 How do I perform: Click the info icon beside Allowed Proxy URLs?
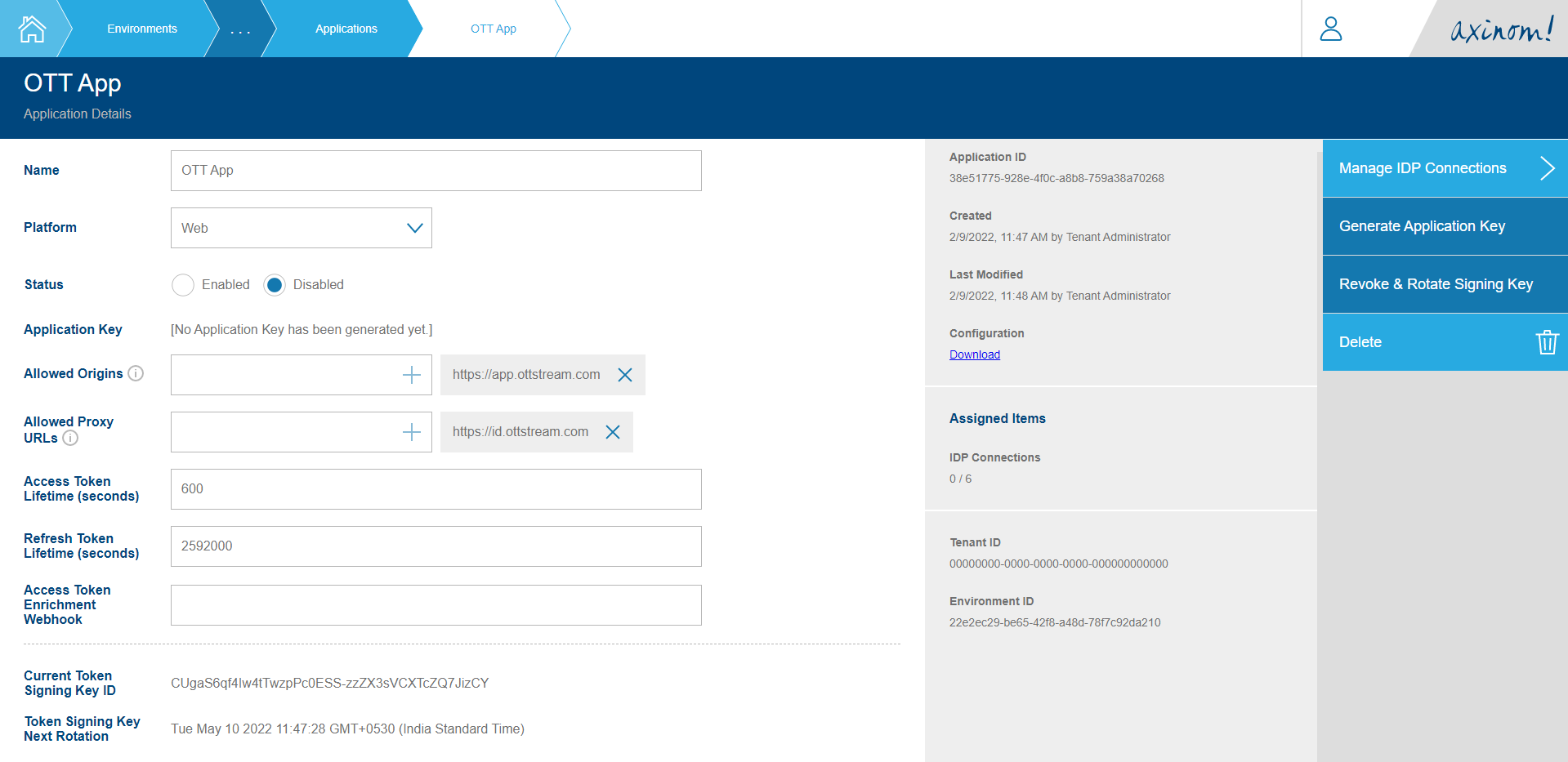pos(70,438)
